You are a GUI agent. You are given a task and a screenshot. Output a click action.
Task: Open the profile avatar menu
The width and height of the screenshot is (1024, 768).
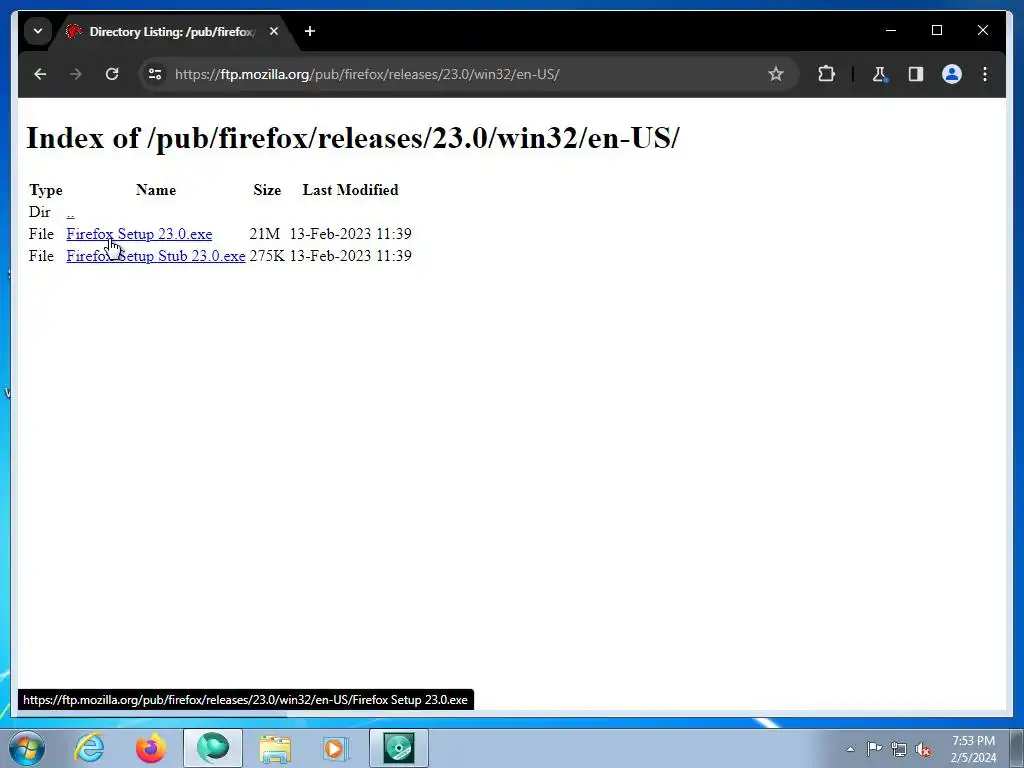(952, 74)
